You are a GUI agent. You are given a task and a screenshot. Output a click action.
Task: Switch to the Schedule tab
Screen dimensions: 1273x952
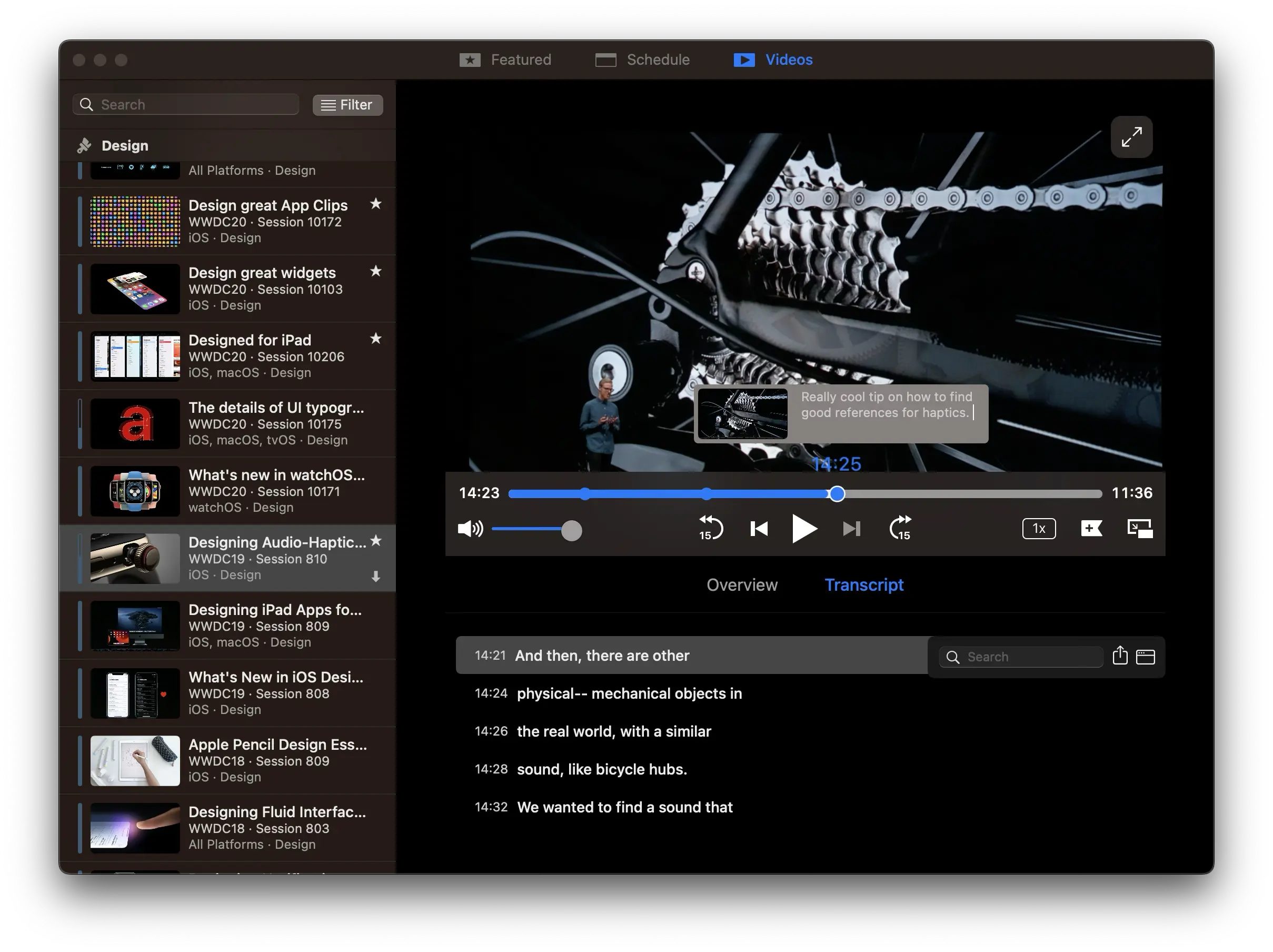pos(642,60)
